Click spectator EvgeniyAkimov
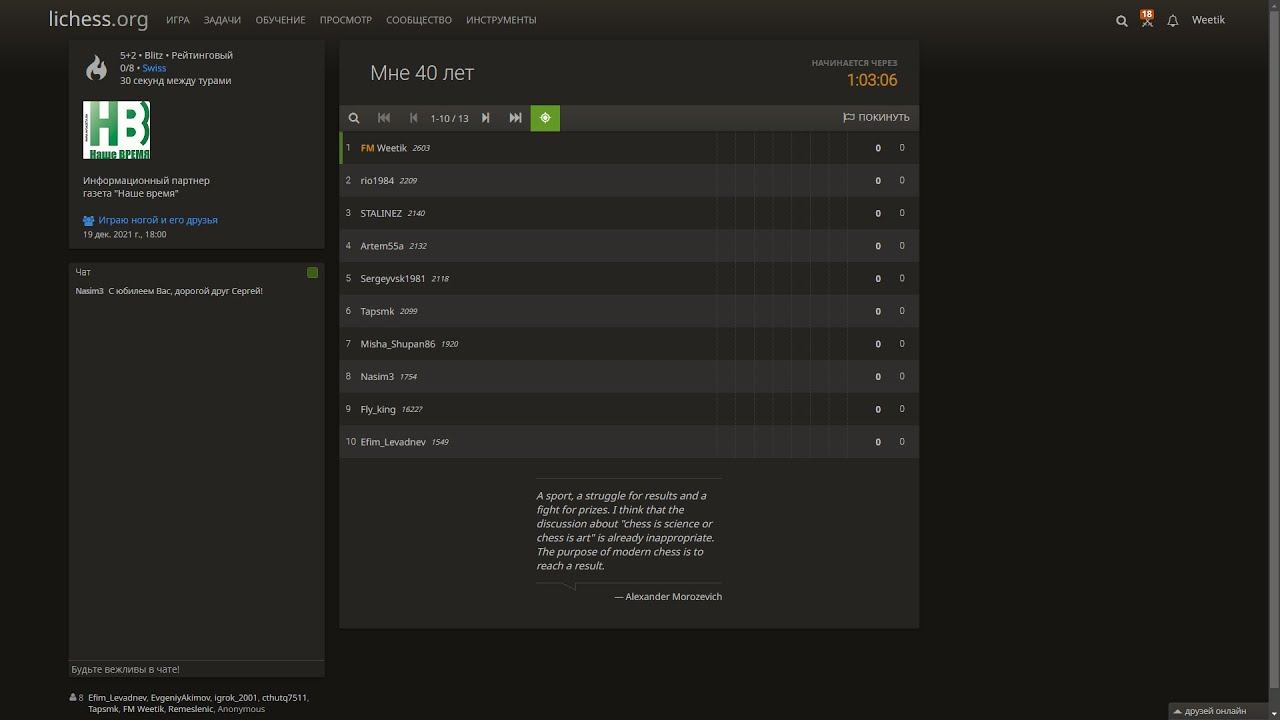 click(x=180, y=697)
